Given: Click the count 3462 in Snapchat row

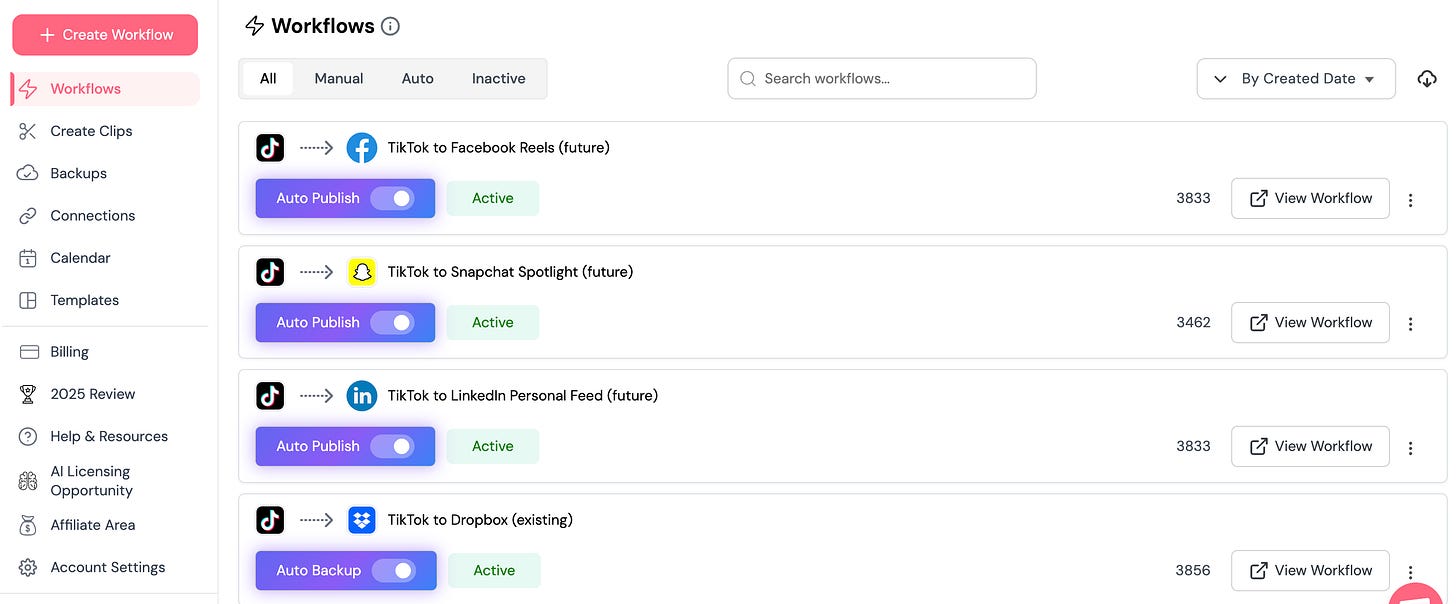Looking at the screenshot, I should click(1194, 322).
